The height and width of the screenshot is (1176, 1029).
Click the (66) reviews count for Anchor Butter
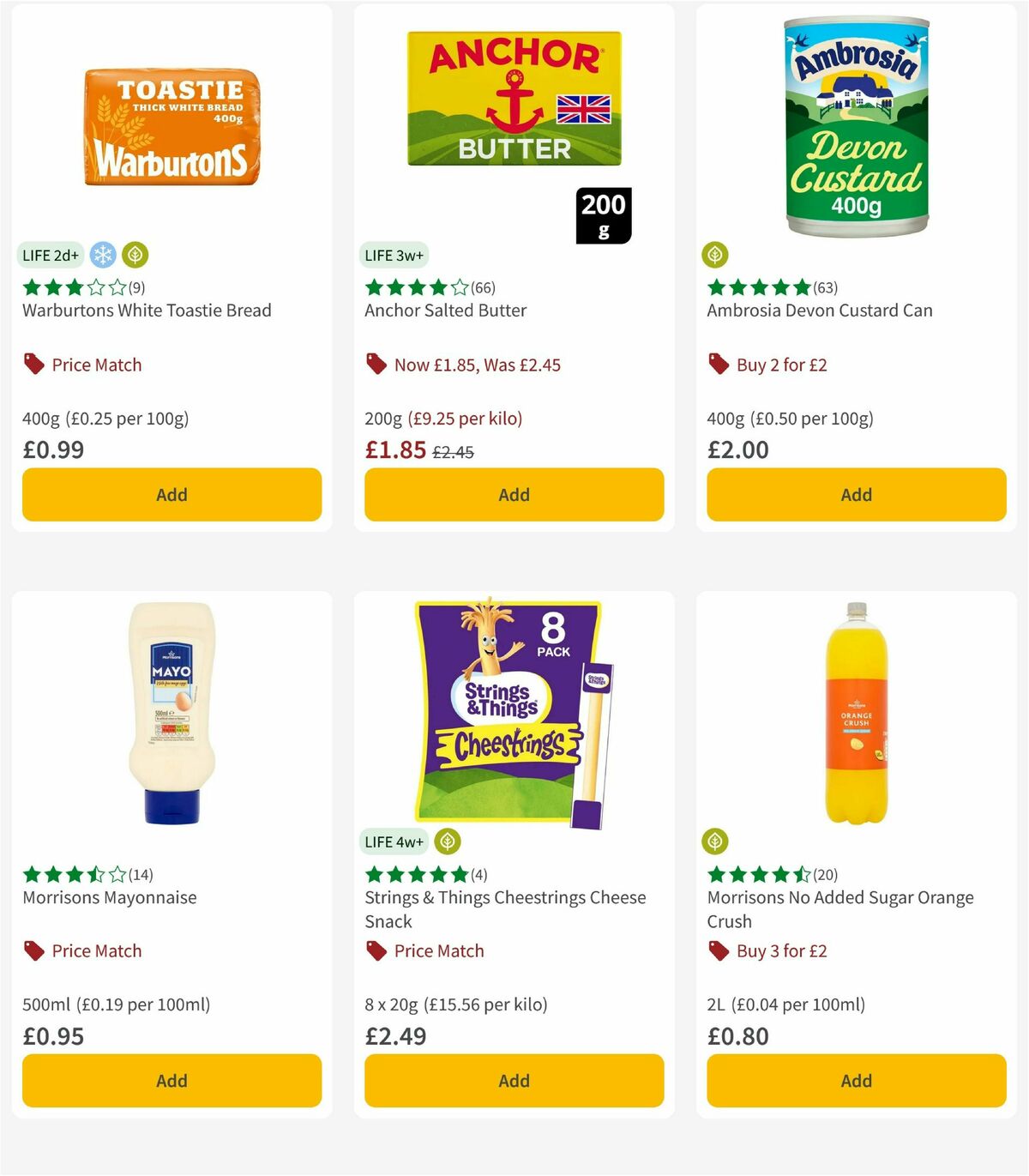coord(484,288)
